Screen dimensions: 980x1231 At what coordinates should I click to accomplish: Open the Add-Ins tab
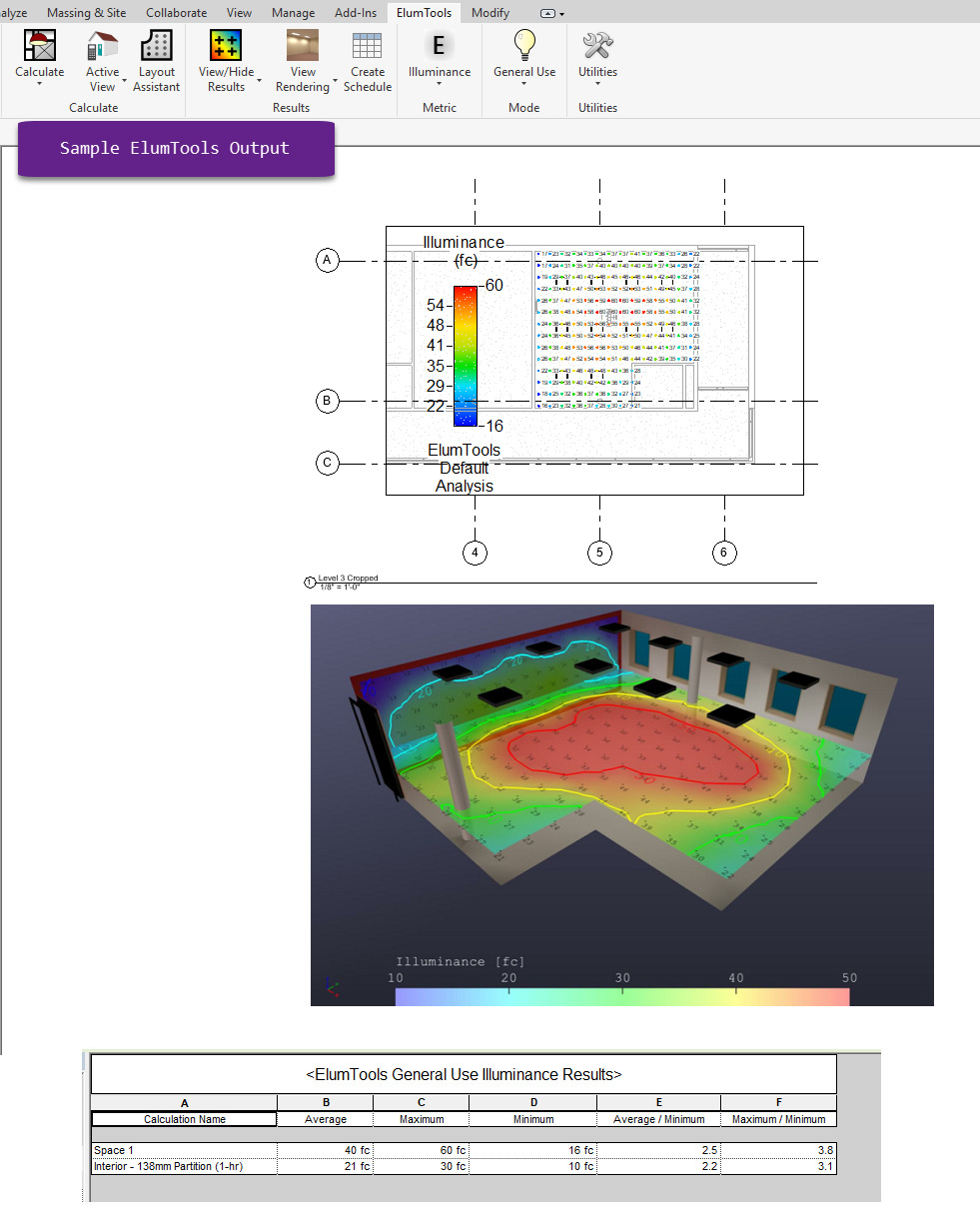355,12
